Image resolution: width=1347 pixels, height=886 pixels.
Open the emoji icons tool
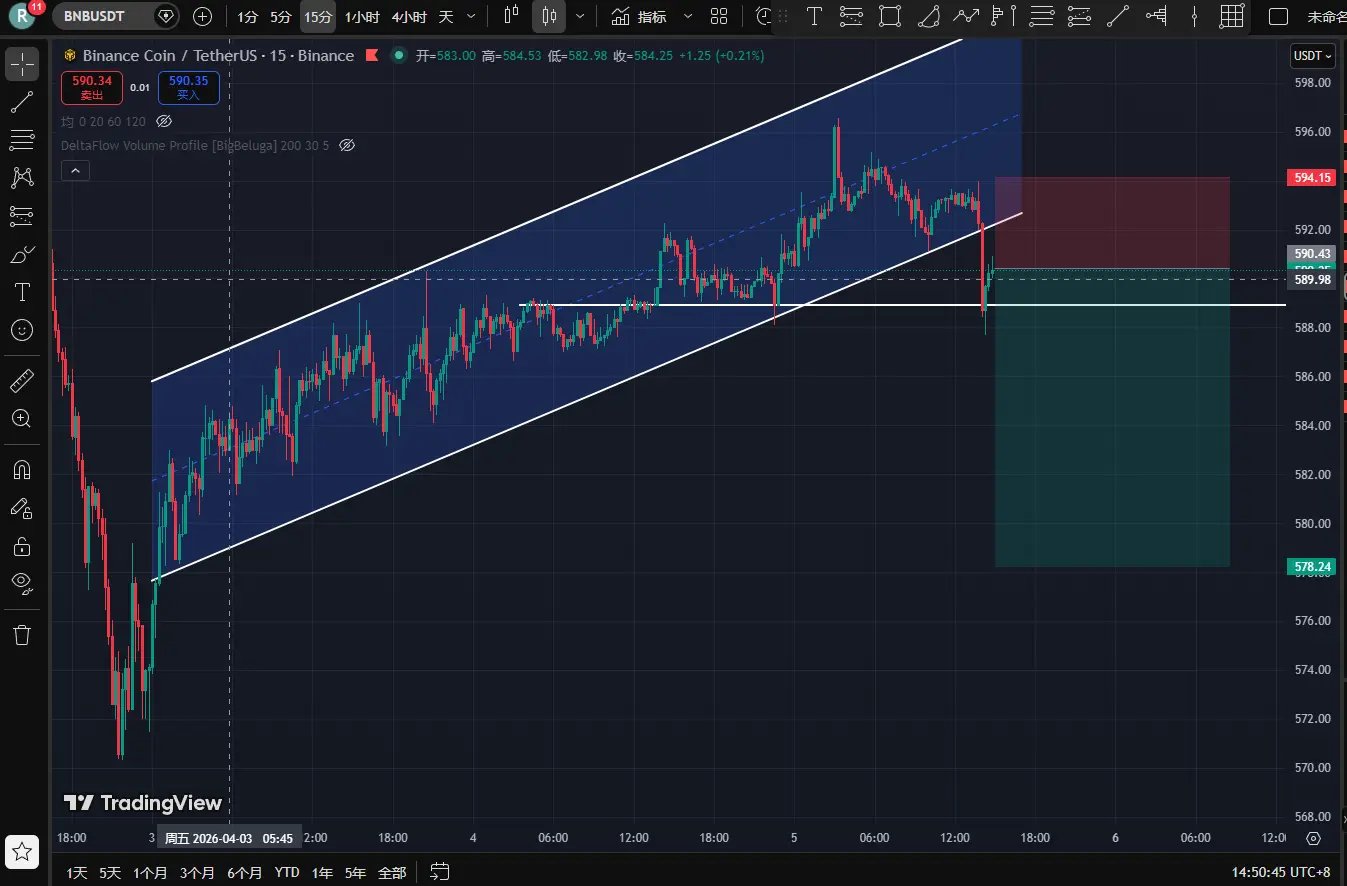click(x=22, y=330)
